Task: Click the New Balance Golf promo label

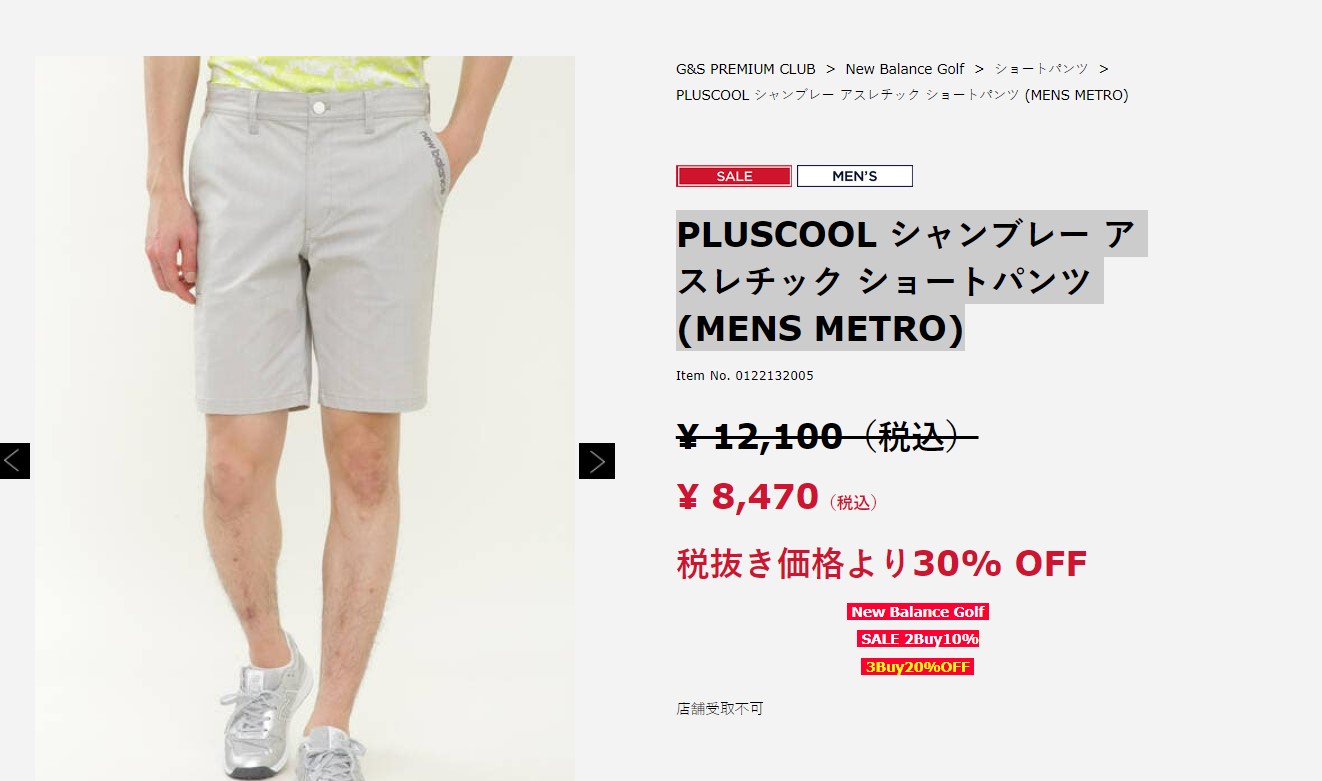Action: (918, 612)
